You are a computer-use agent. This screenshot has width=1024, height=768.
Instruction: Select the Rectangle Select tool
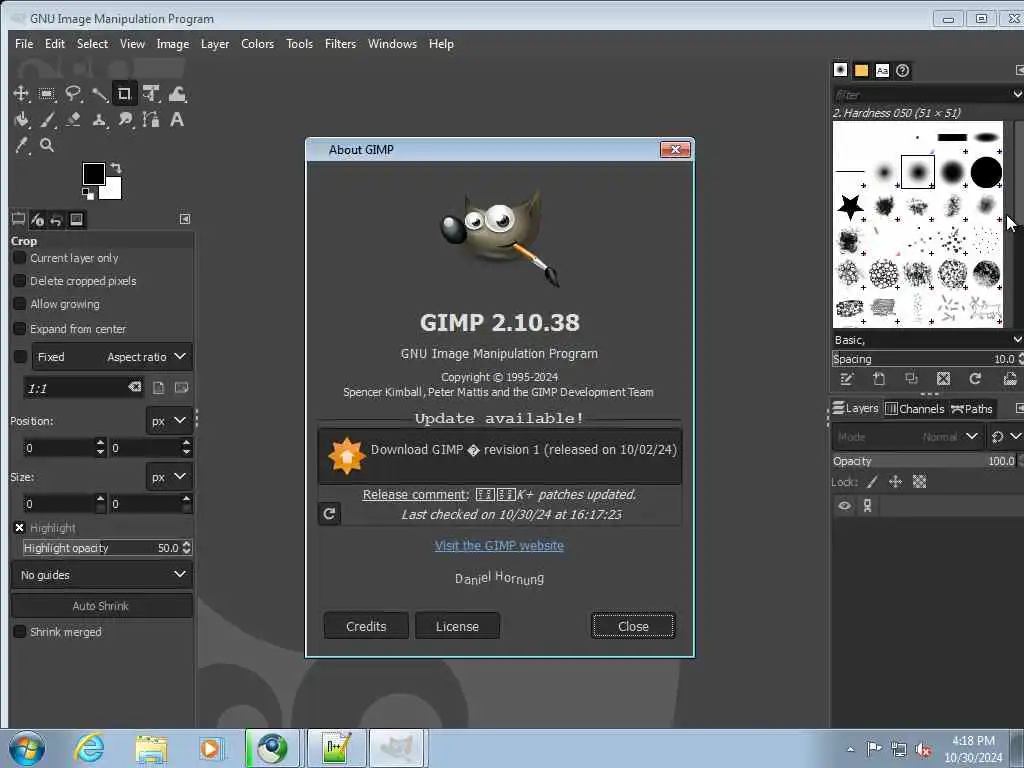[x=47, y=94]
